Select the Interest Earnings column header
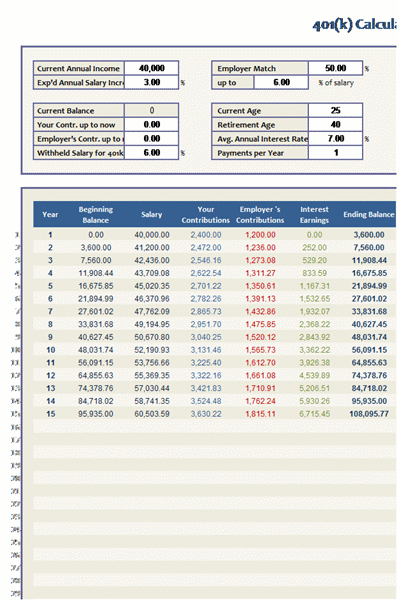397x600 pixels. click(x=314, y=215)
